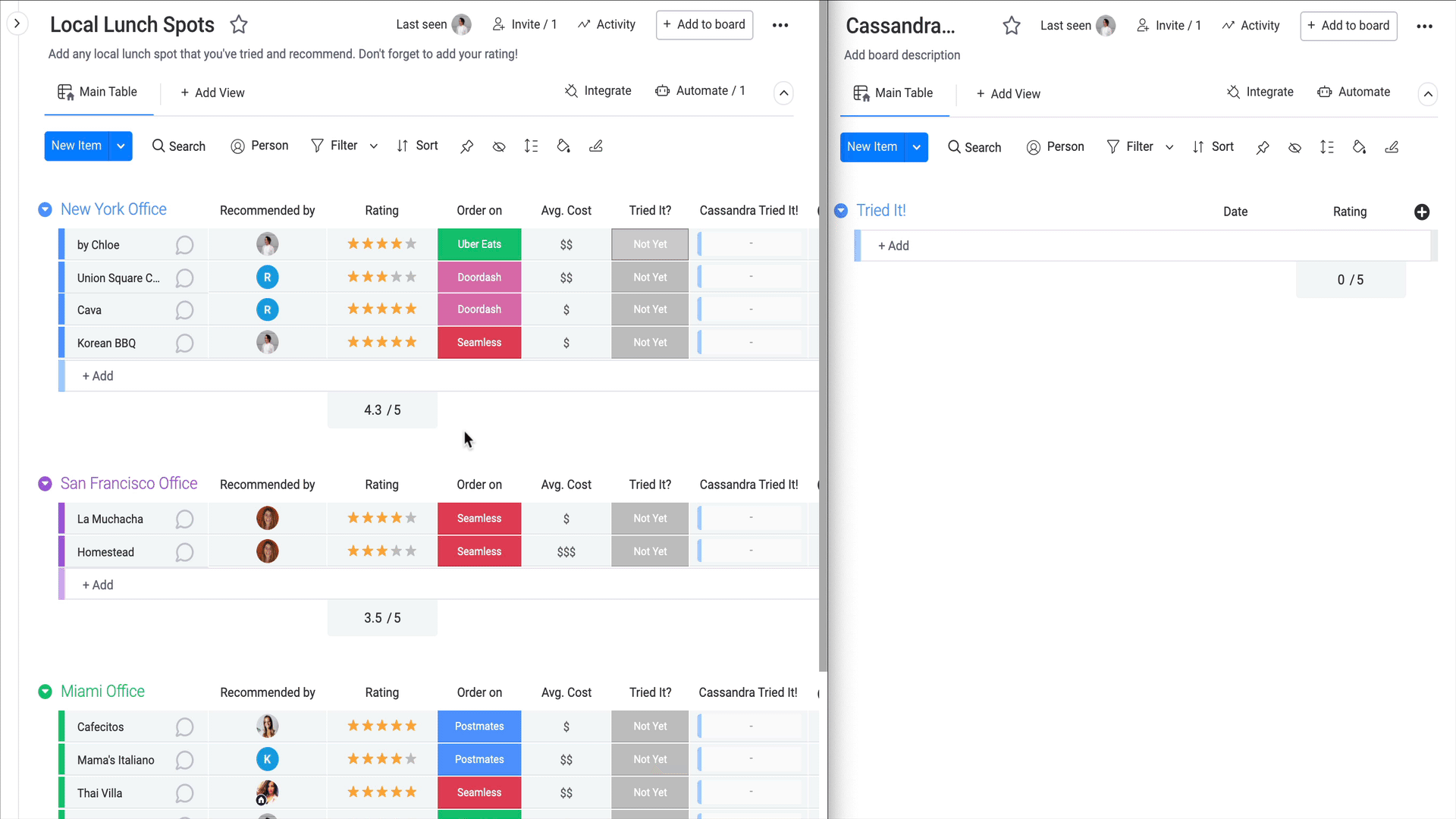Image resolution: width=1456 pixels, height=819 pixels.
Task: Click the pen/conditional coloring icon
Action: tap(596, 146)
